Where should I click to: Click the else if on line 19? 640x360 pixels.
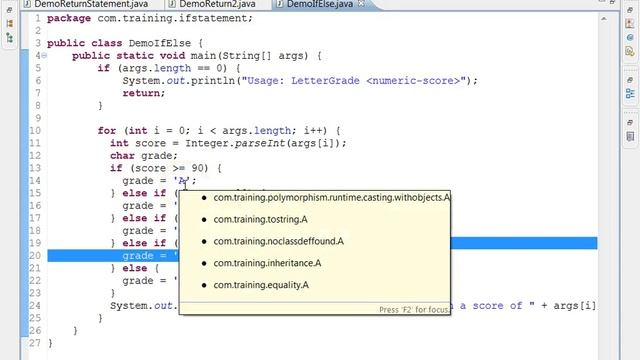(144, 243)
